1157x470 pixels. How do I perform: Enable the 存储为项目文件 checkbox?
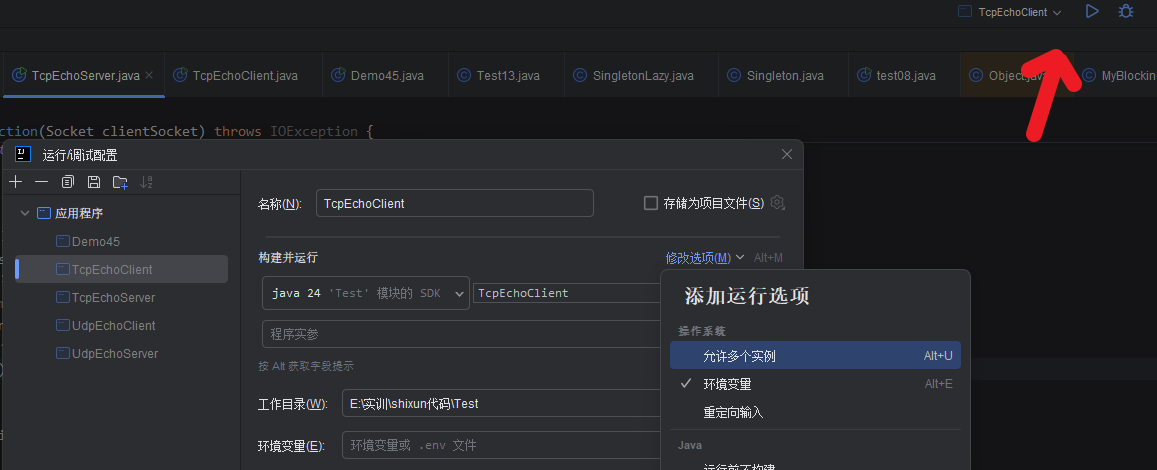pyautogui.click(x=651, y=203)
